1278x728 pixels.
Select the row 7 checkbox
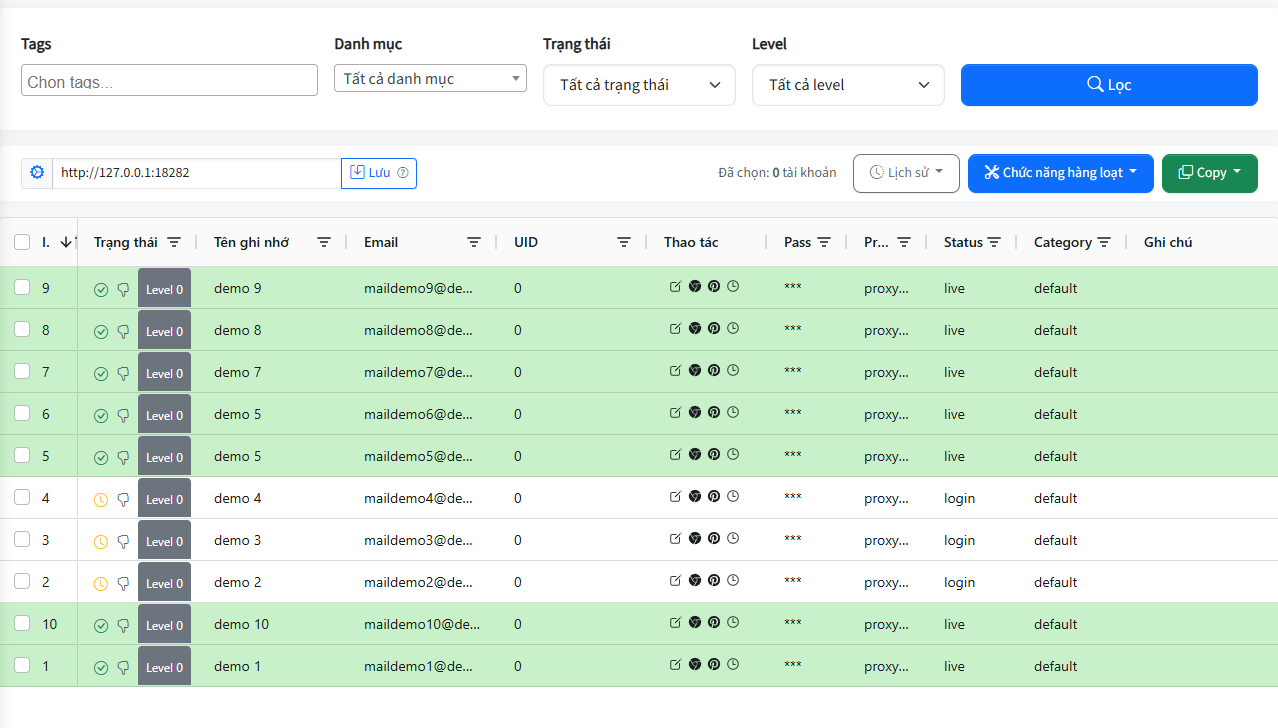tap(22, 372)
